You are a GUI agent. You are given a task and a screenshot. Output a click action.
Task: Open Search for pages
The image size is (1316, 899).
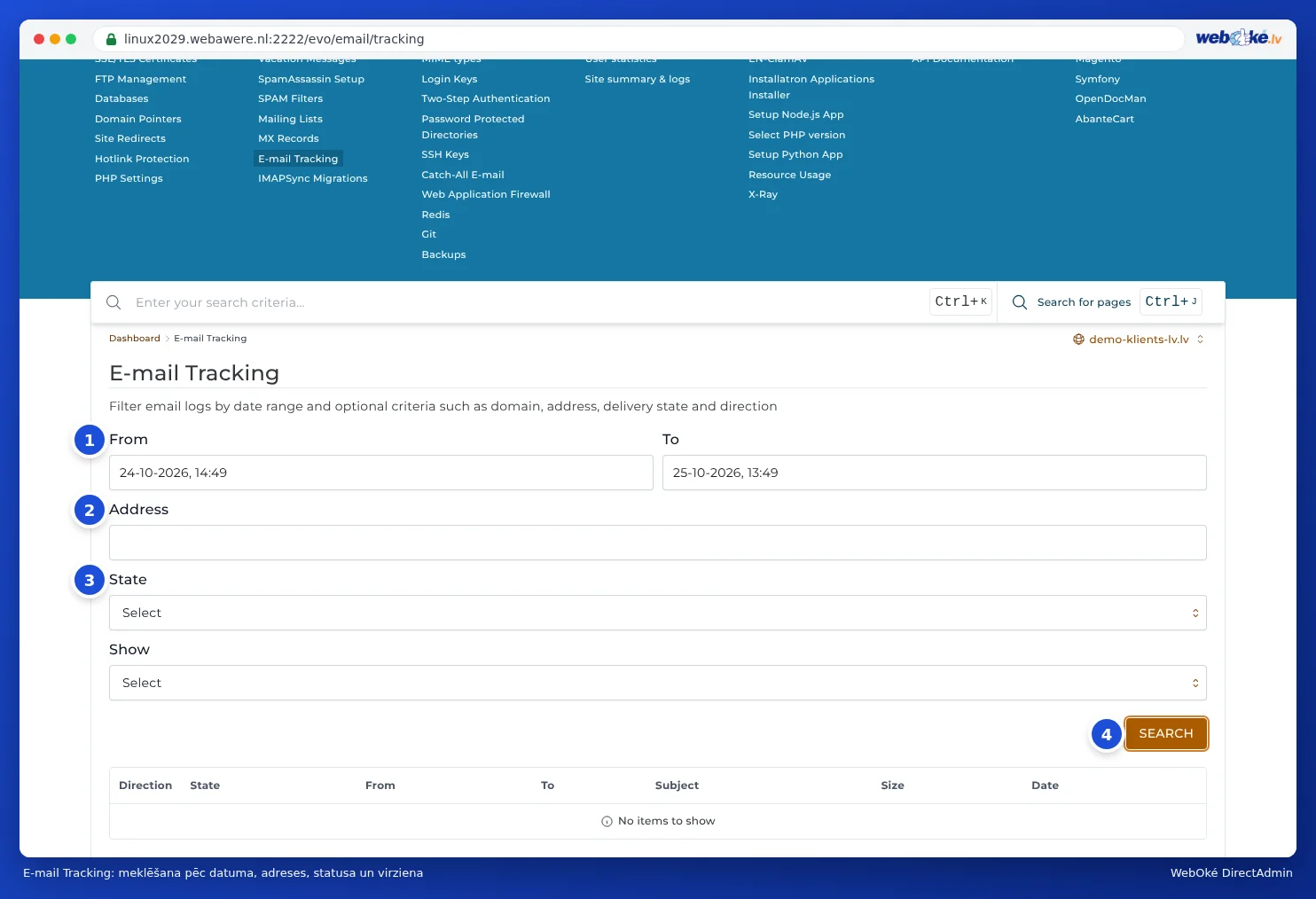pyautogui.click(x=1084, y=302)
